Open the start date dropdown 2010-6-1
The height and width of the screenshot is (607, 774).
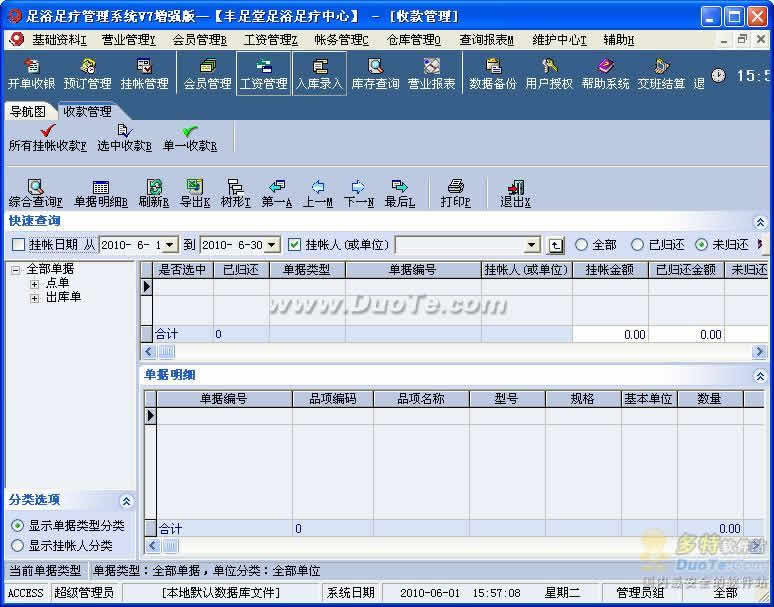(170, 245)
